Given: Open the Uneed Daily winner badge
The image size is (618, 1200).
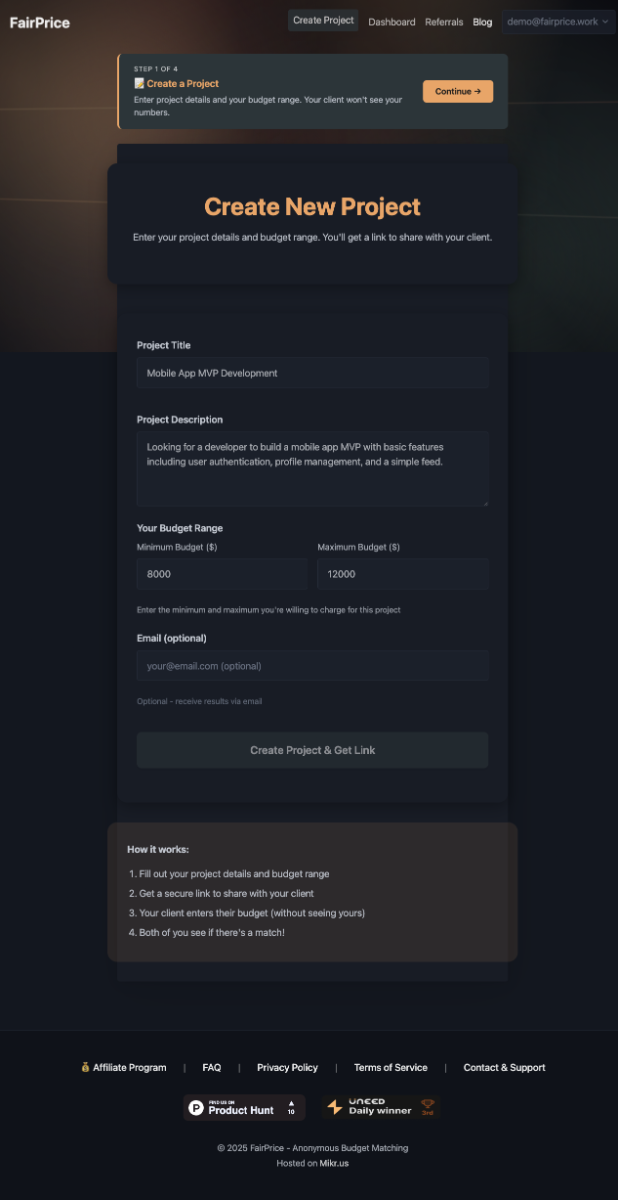Looking at the screenshot, I should click(380, 1108).
